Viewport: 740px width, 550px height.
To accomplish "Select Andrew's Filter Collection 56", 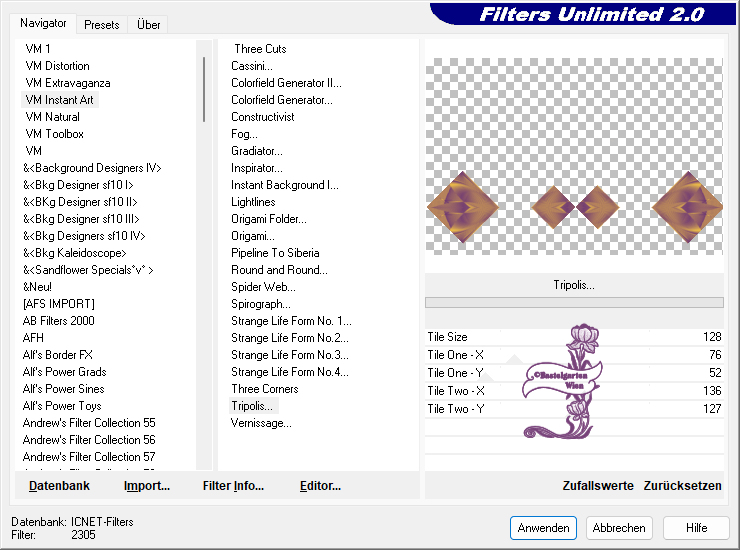I will [89, 440].
